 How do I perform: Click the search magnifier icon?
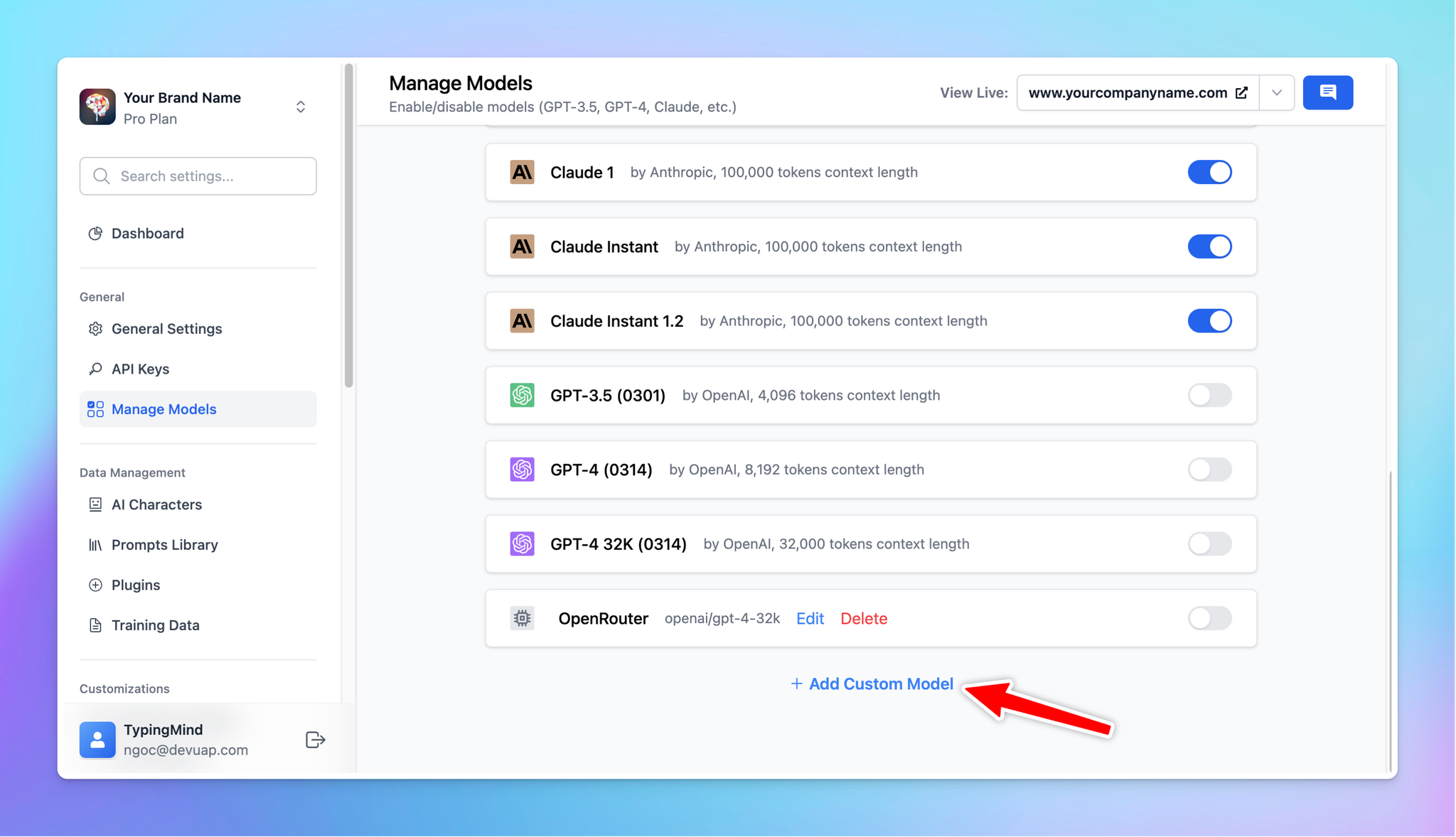tap(102, 176)
